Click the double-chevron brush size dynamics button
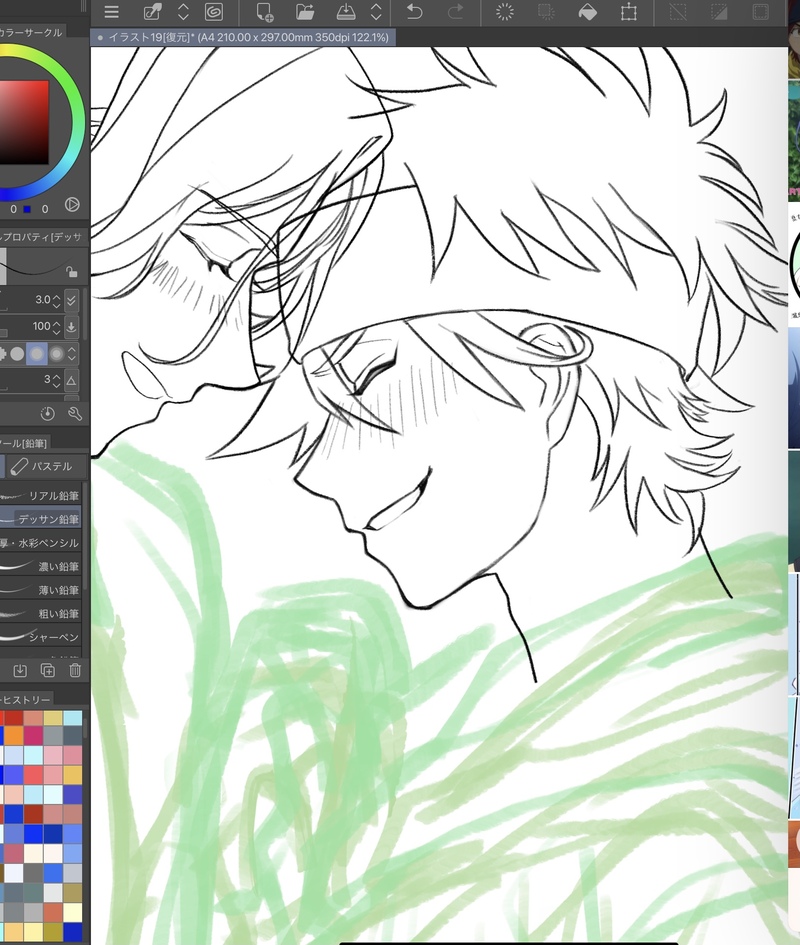This screenshot has height=945, width=800. click(71, 300)
